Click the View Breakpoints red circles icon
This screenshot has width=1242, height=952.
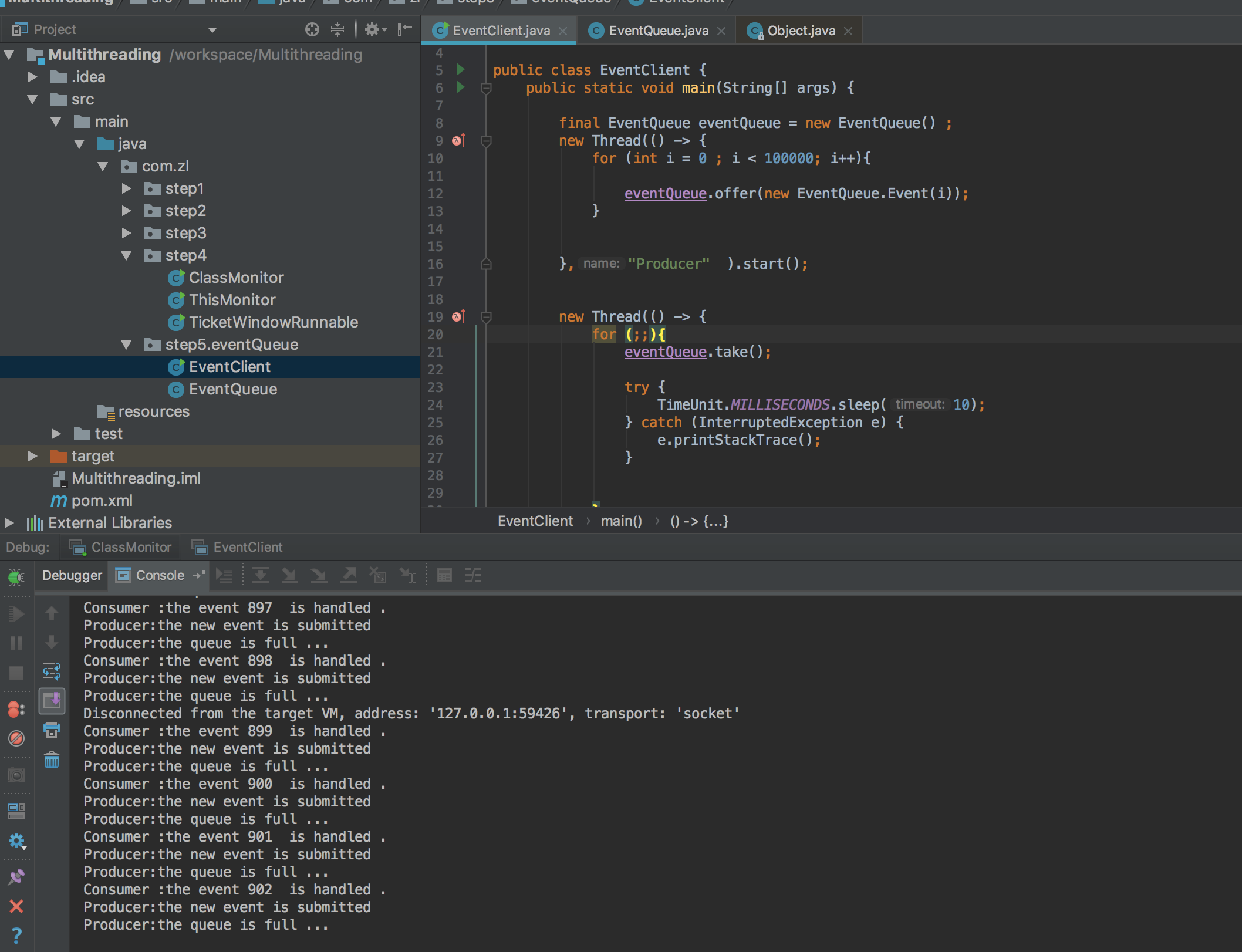coord(16,710)
